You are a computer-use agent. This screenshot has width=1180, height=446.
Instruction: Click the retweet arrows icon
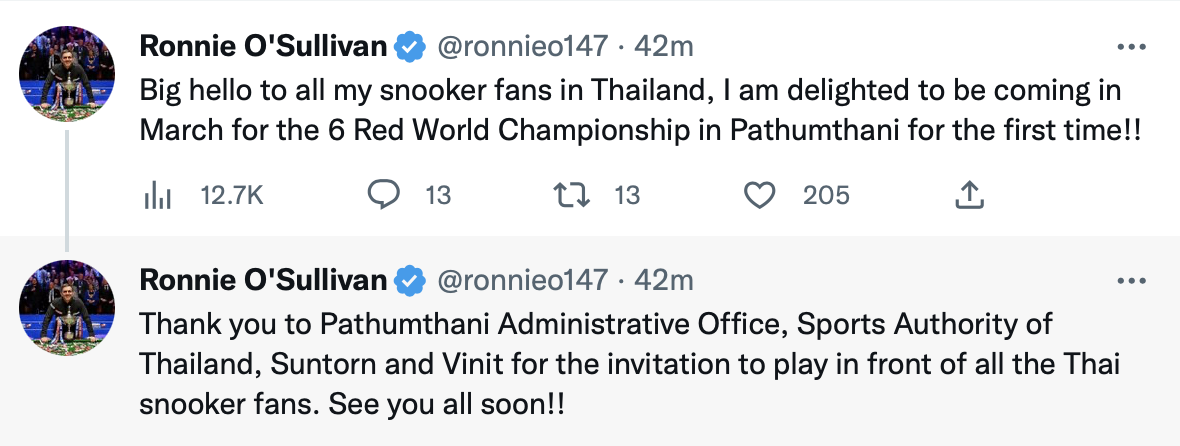tap(570, 195)
